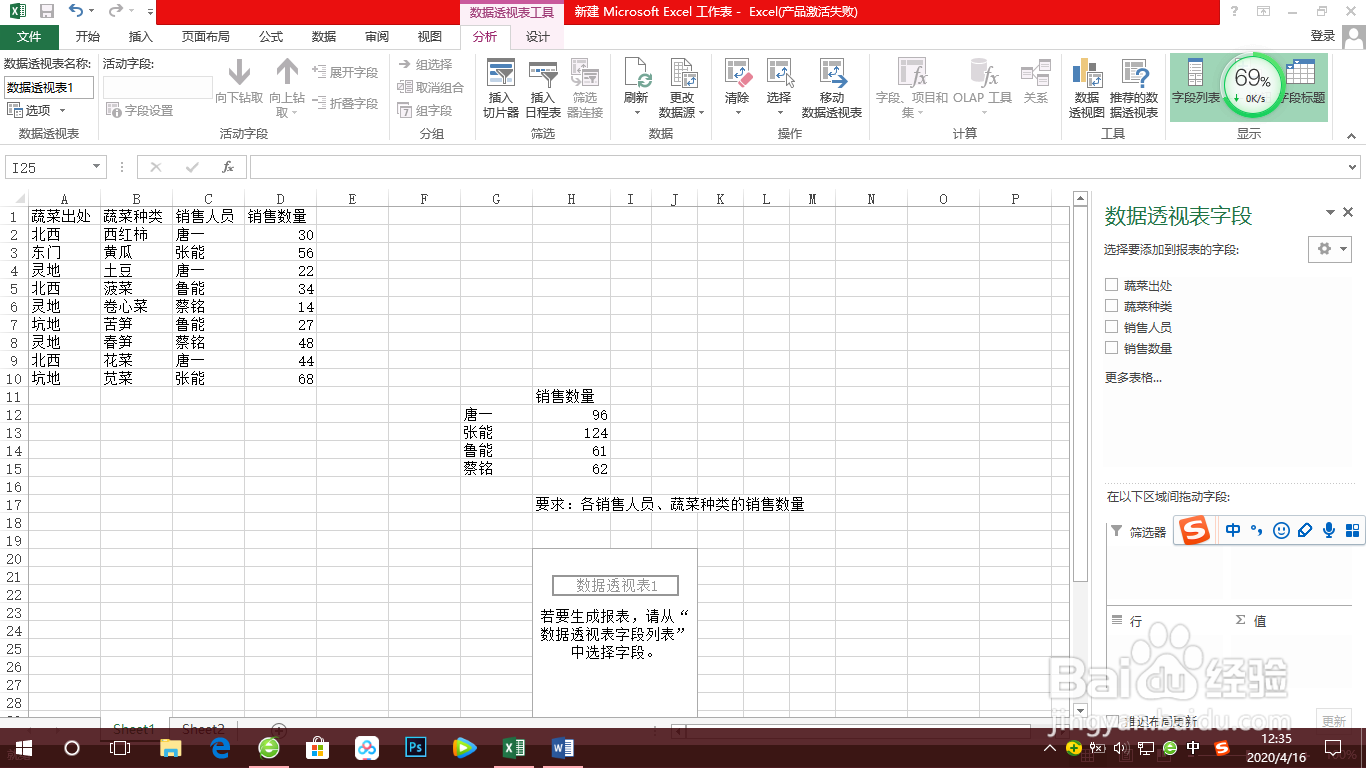Open the Name Box dropdown
The height and width of the screenshot is (768, 1366).
[x=96, y=167]
